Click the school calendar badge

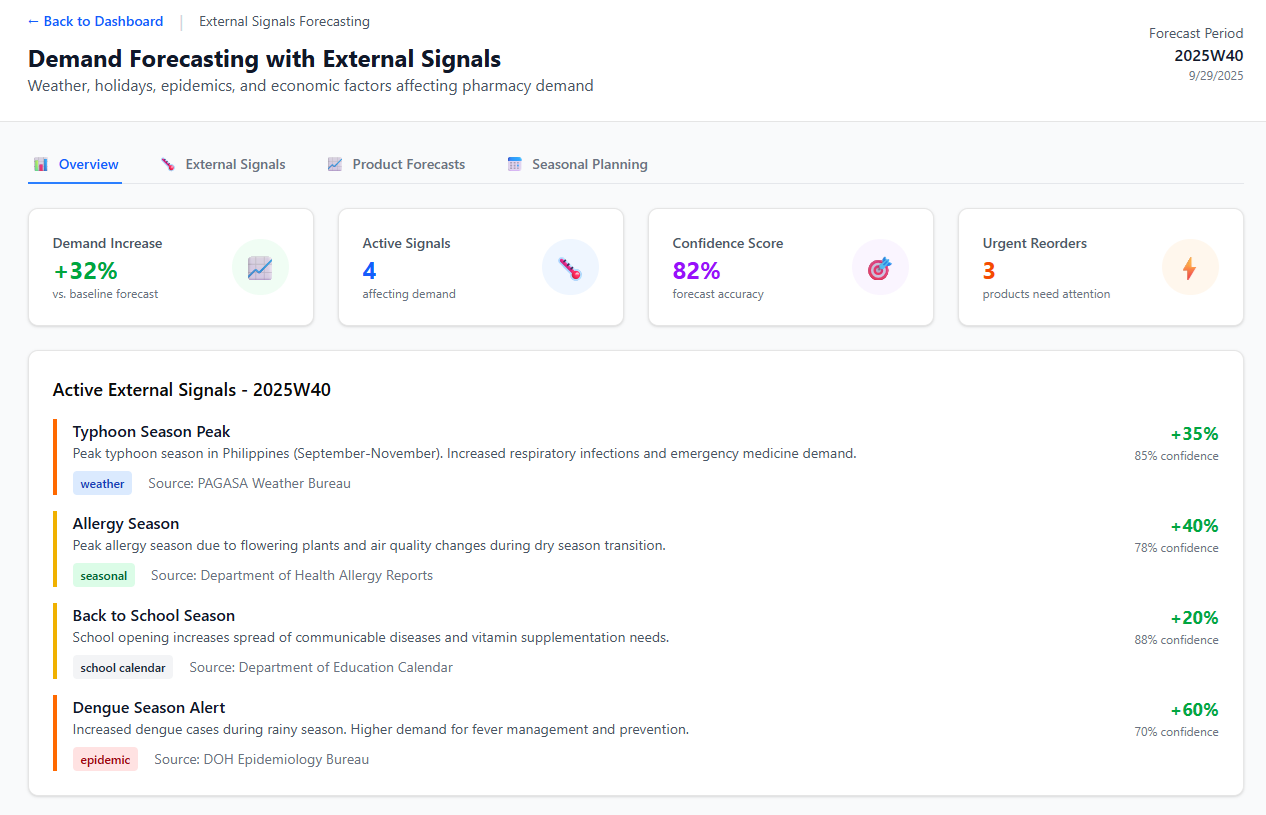(x=122, y=667)
